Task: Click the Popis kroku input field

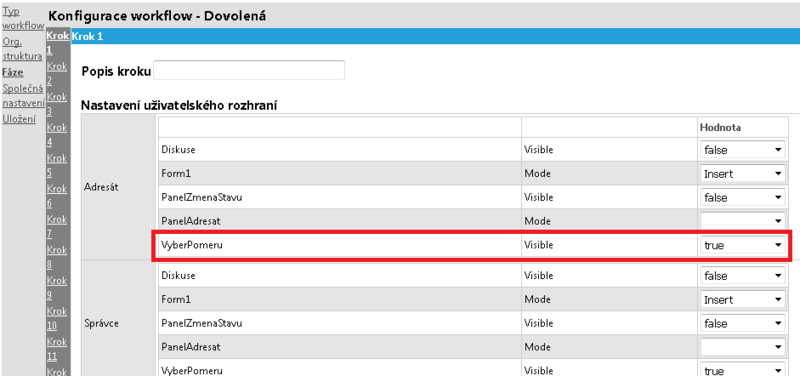Action: 249,70
